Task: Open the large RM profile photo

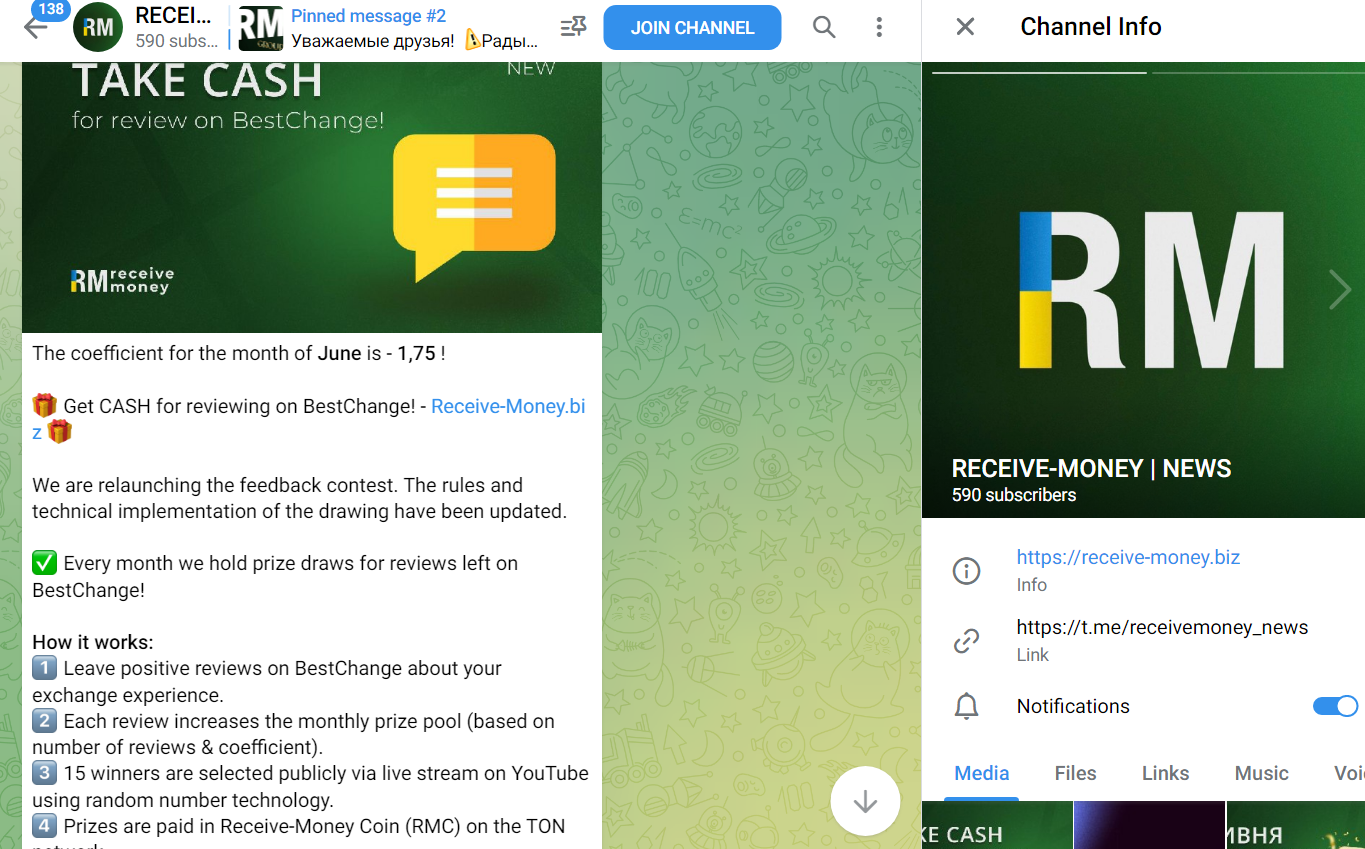Action: pos(1143,290)
